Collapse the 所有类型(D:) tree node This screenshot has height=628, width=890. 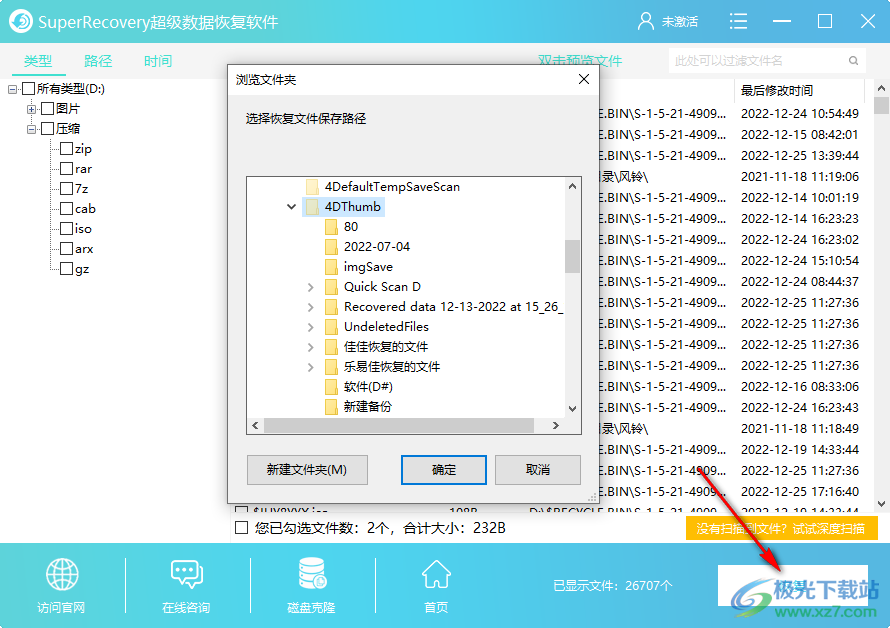pos(12,89)
